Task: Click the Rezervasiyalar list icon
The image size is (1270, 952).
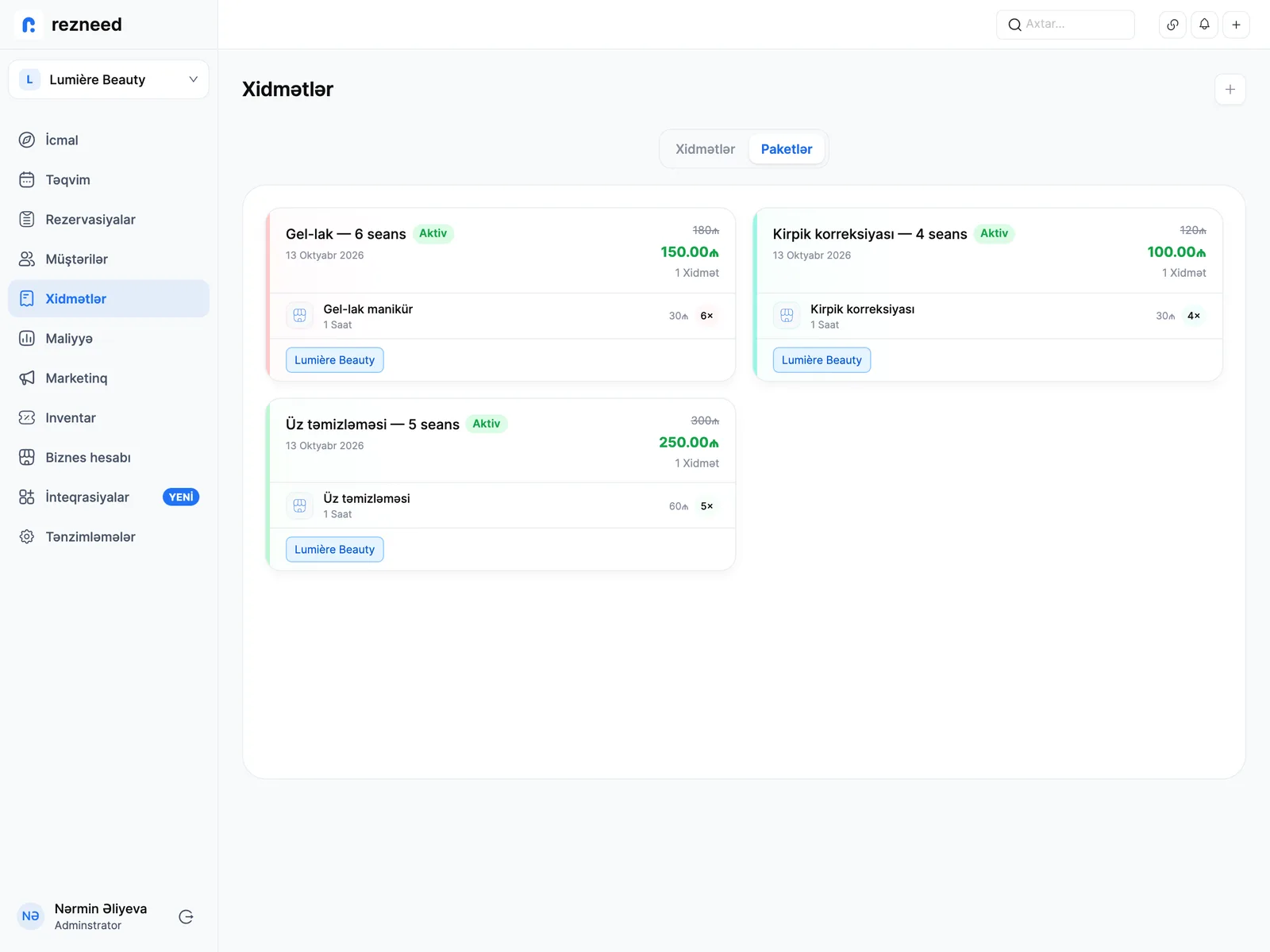Action: click(27, 220)
